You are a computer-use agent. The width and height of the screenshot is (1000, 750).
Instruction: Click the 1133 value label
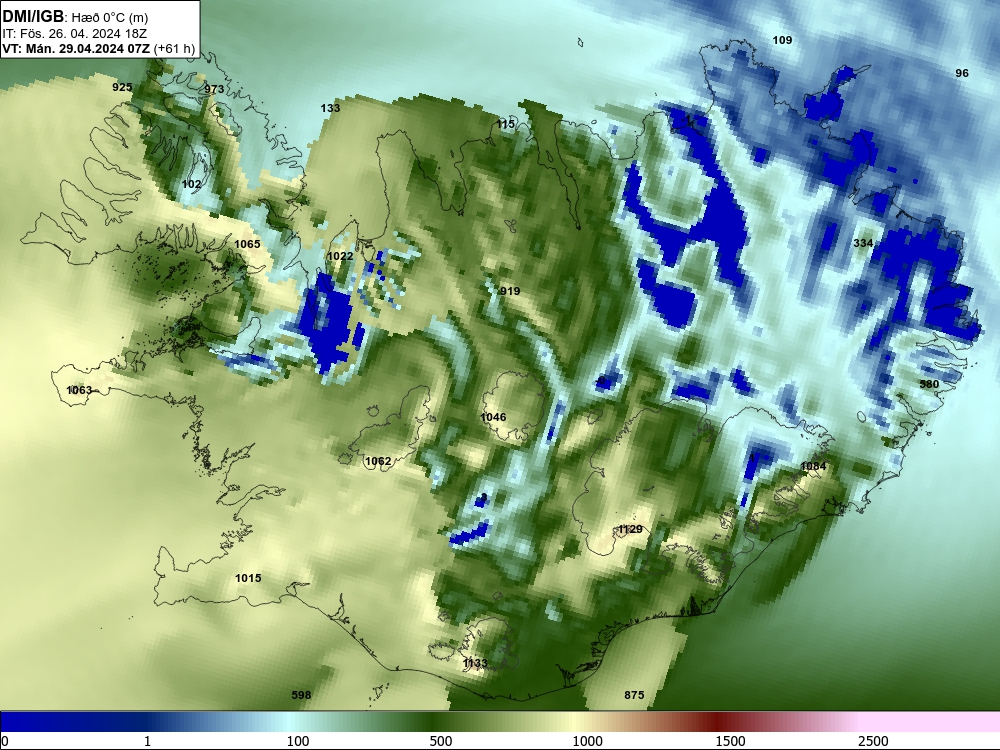[x=474, y=663]
